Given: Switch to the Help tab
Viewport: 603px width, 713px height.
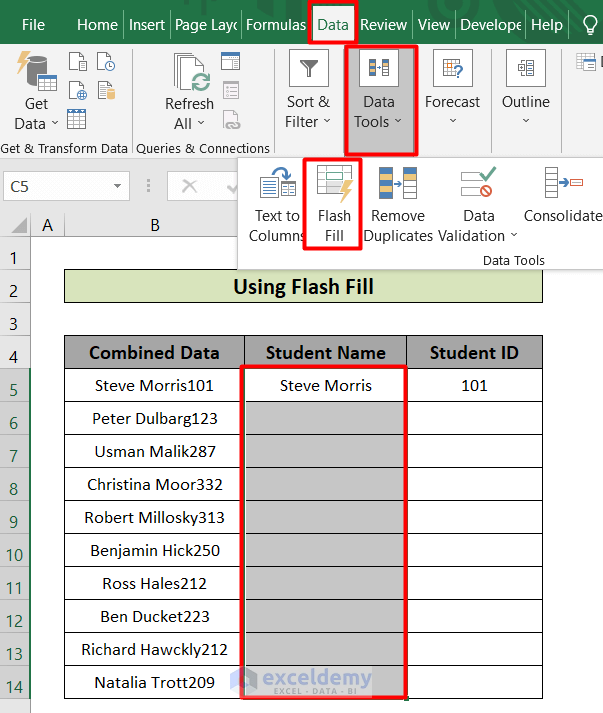Looking at the screenshot, I should (547, 25).
